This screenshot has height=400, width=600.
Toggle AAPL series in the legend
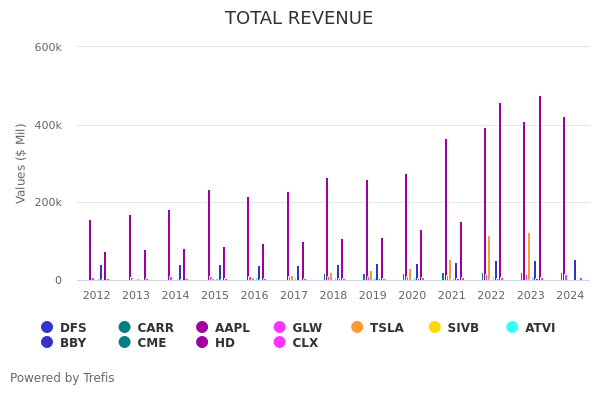tap(203, 328)
